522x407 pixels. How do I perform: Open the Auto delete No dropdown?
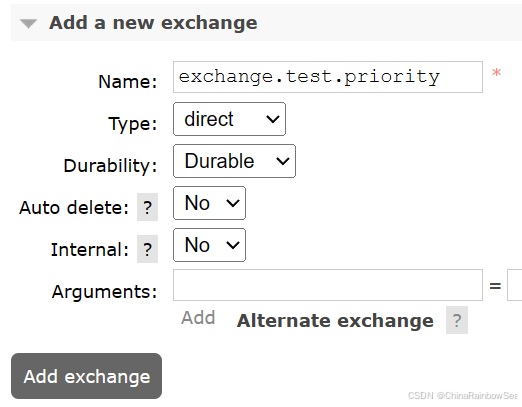[x=209, y=203]
